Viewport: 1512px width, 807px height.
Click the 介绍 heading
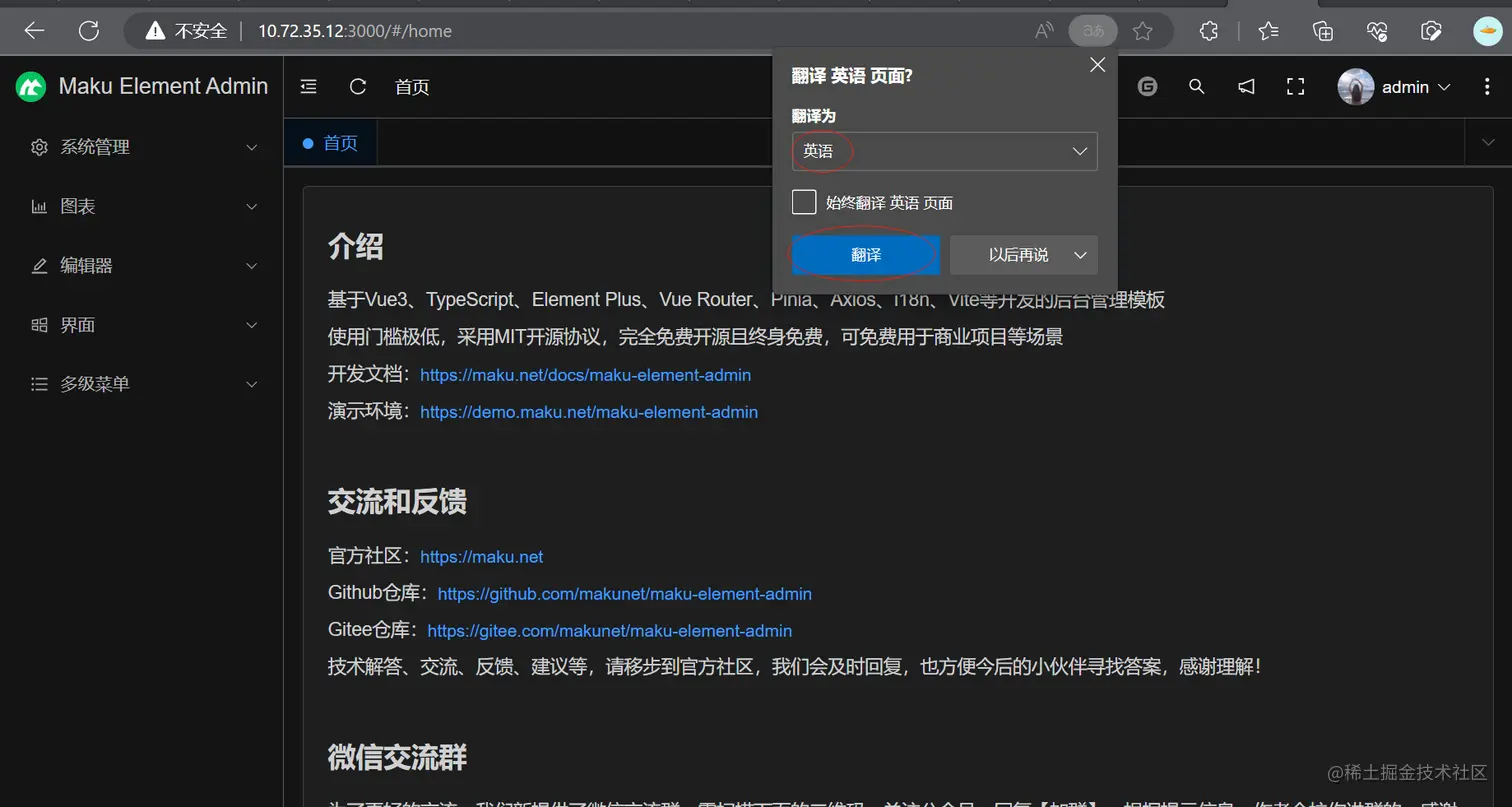point(356,246)
